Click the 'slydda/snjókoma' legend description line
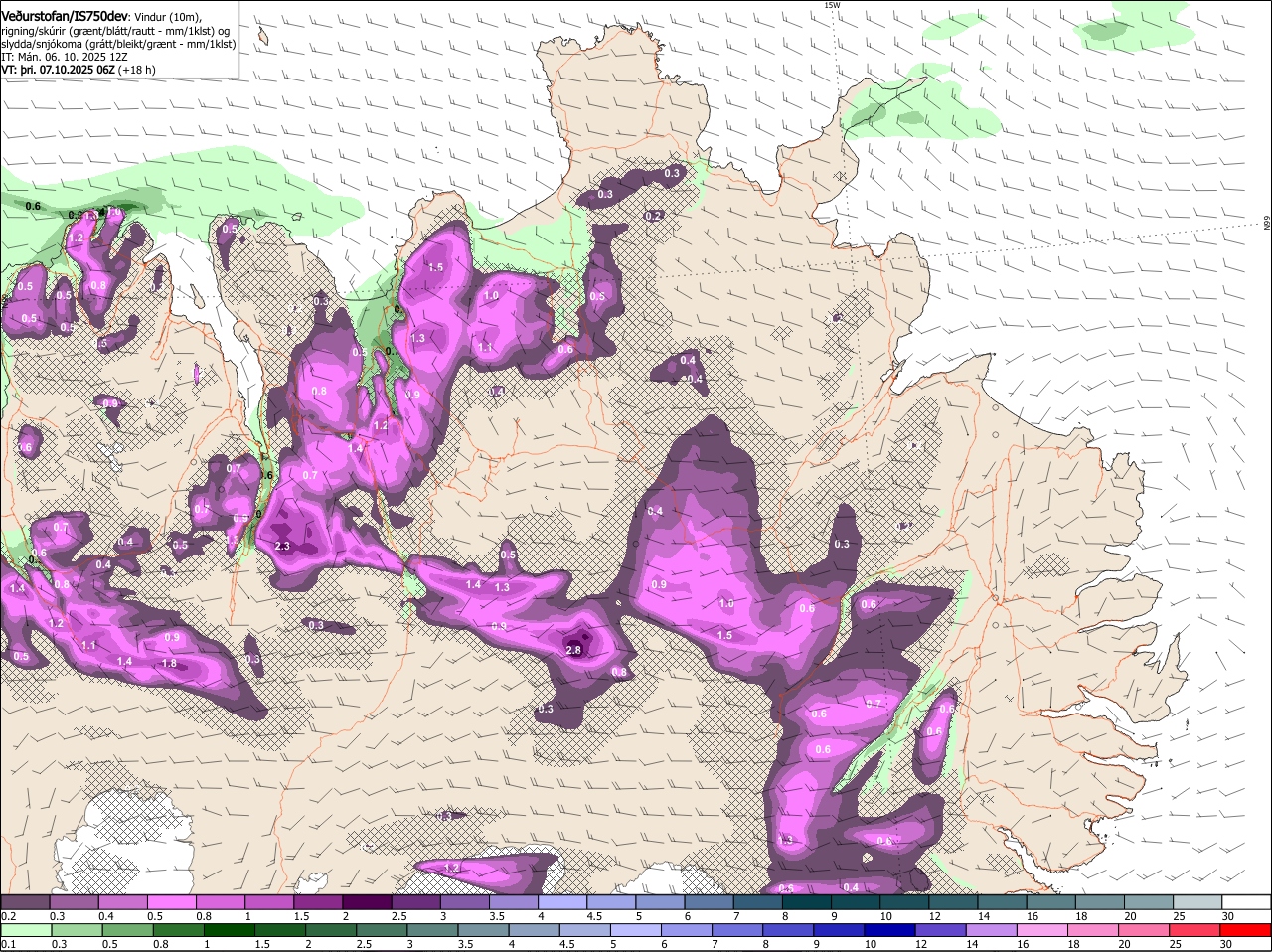Image resolution: width=1272 pixels, height=952 pixels. (x=118, y=44)
